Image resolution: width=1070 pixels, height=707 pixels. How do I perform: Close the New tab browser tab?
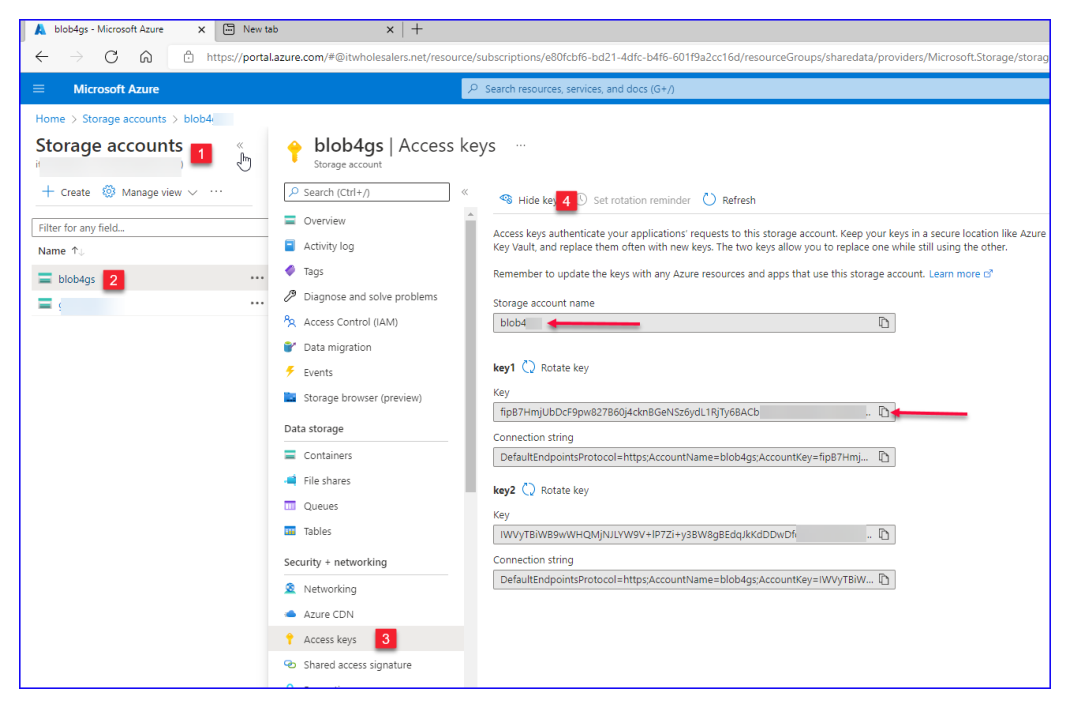coord(390,29)
